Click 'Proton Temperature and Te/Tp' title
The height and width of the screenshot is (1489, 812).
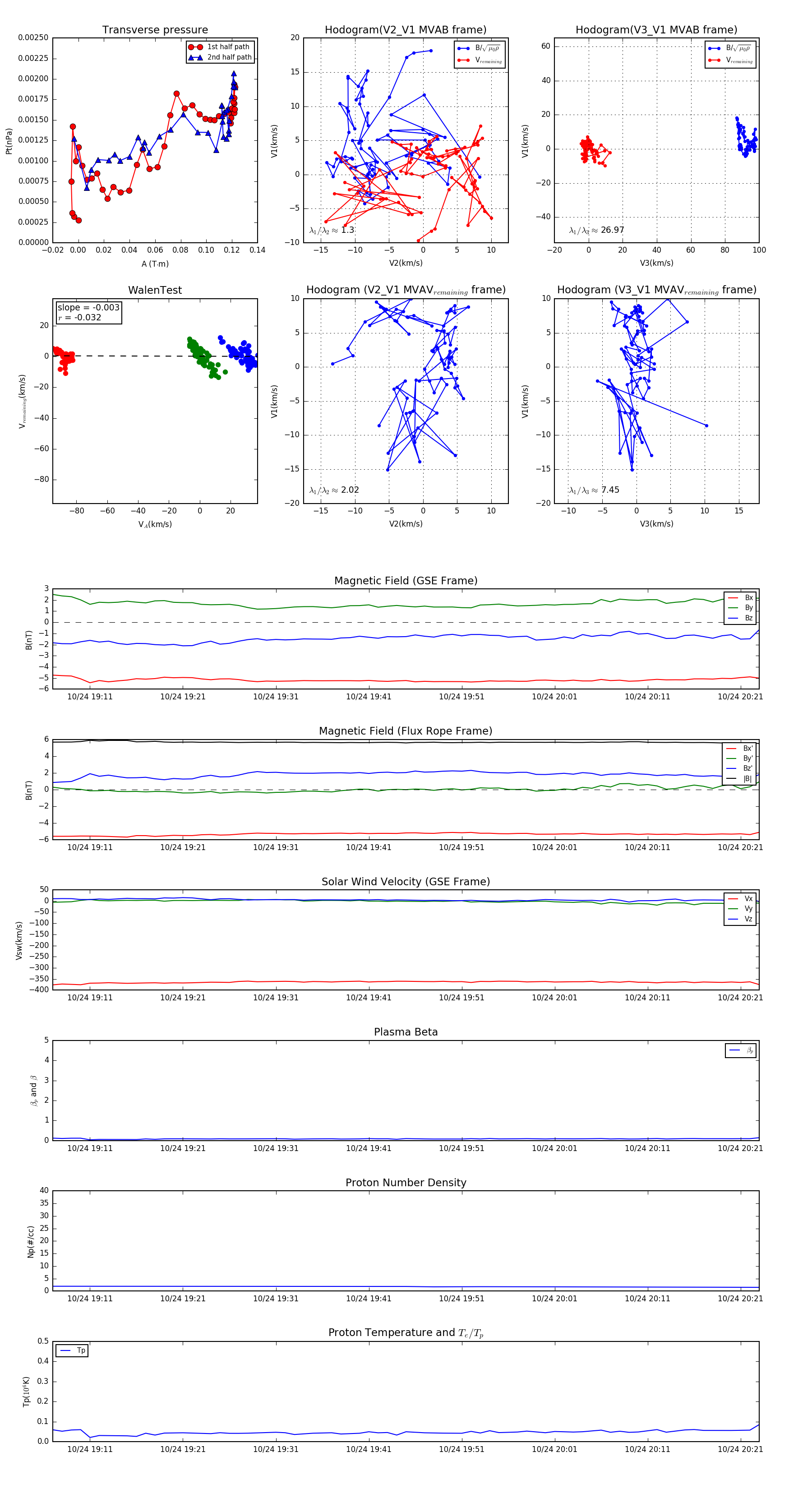tap(406, 1333)
